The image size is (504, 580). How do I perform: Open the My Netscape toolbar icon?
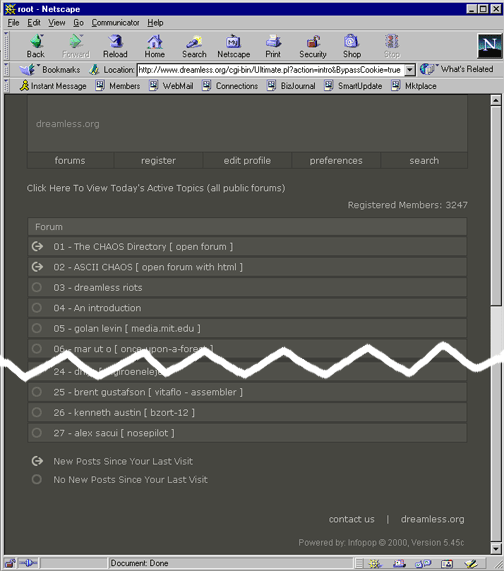[x=233, y=41]
